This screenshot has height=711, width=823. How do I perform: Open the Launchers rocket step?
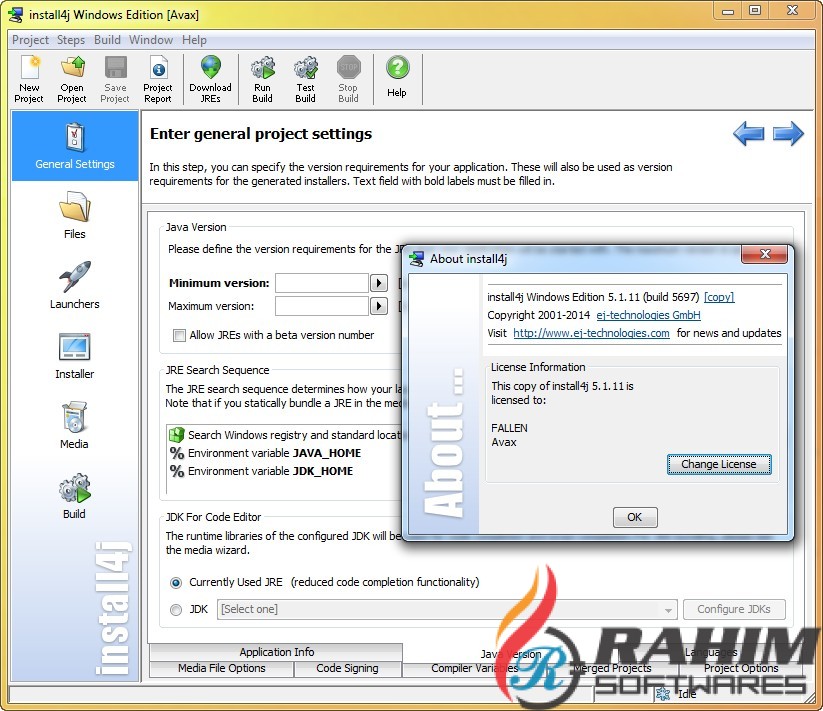[75, 285]
